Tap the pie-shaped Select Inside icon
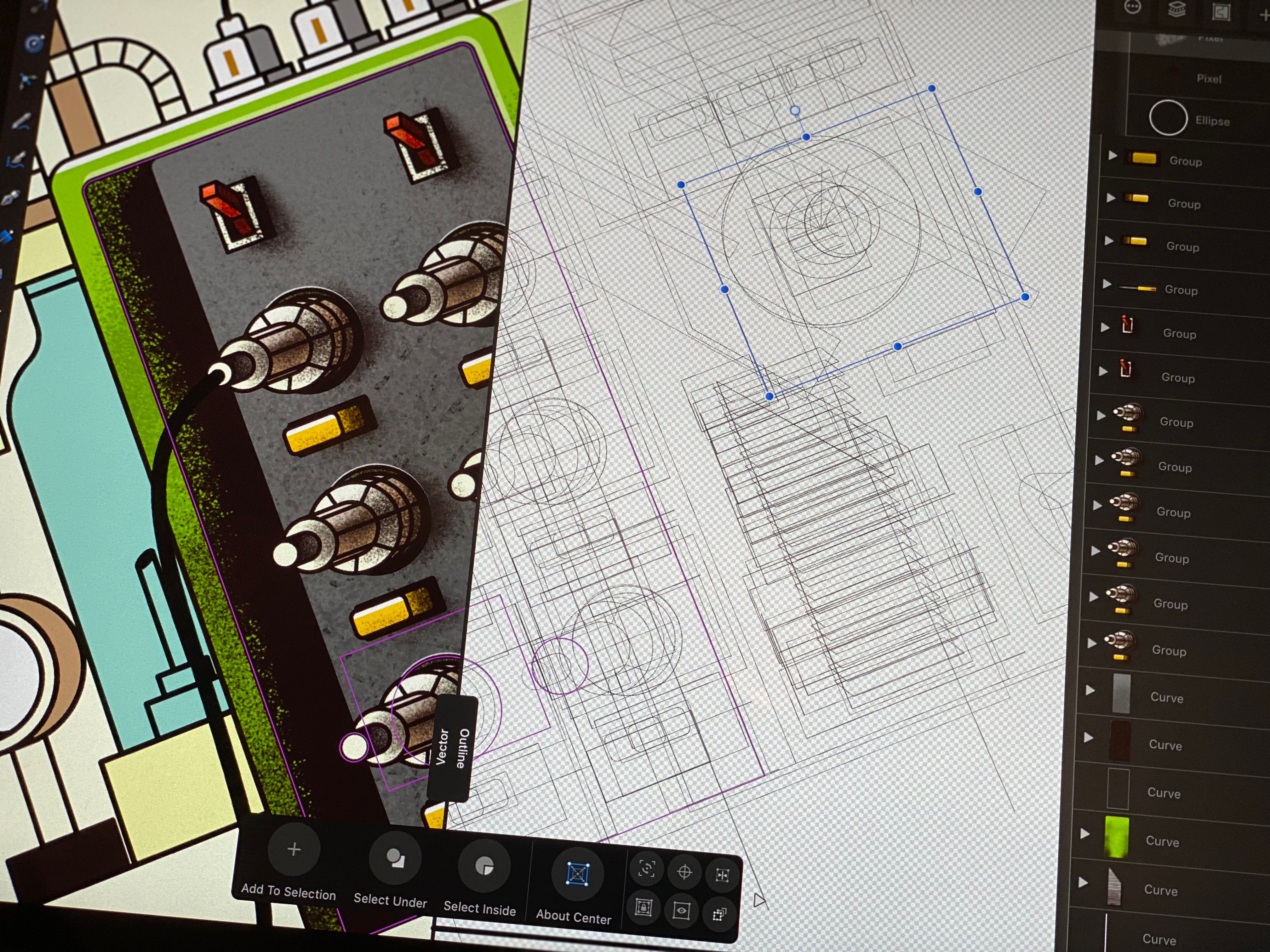This screenshot has height=952, width=1270. coord(484,866)
